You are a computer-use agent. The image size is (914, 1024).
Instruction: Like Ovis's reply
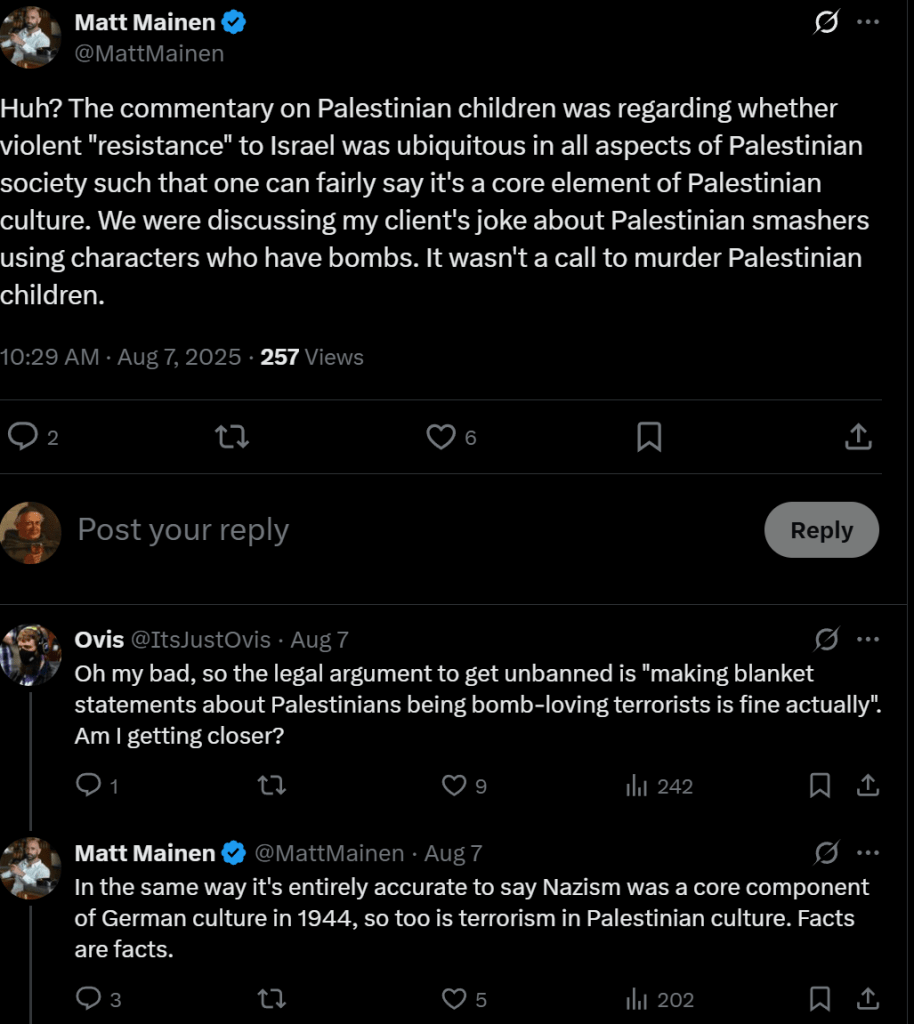455,786
